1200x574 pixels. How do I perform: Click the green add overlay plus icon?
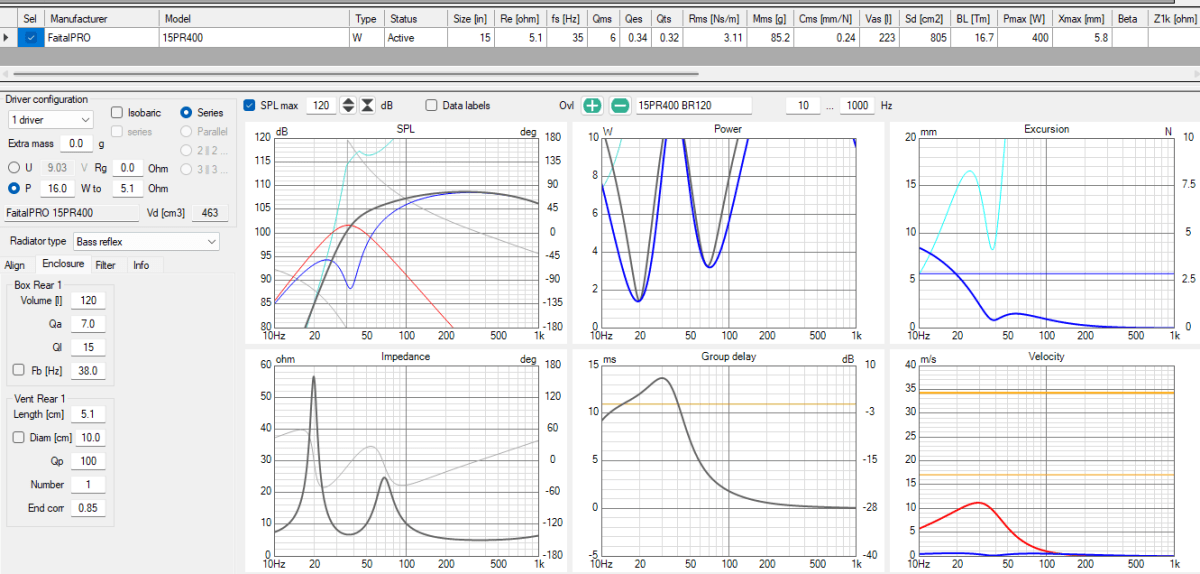tap(592, 105)
